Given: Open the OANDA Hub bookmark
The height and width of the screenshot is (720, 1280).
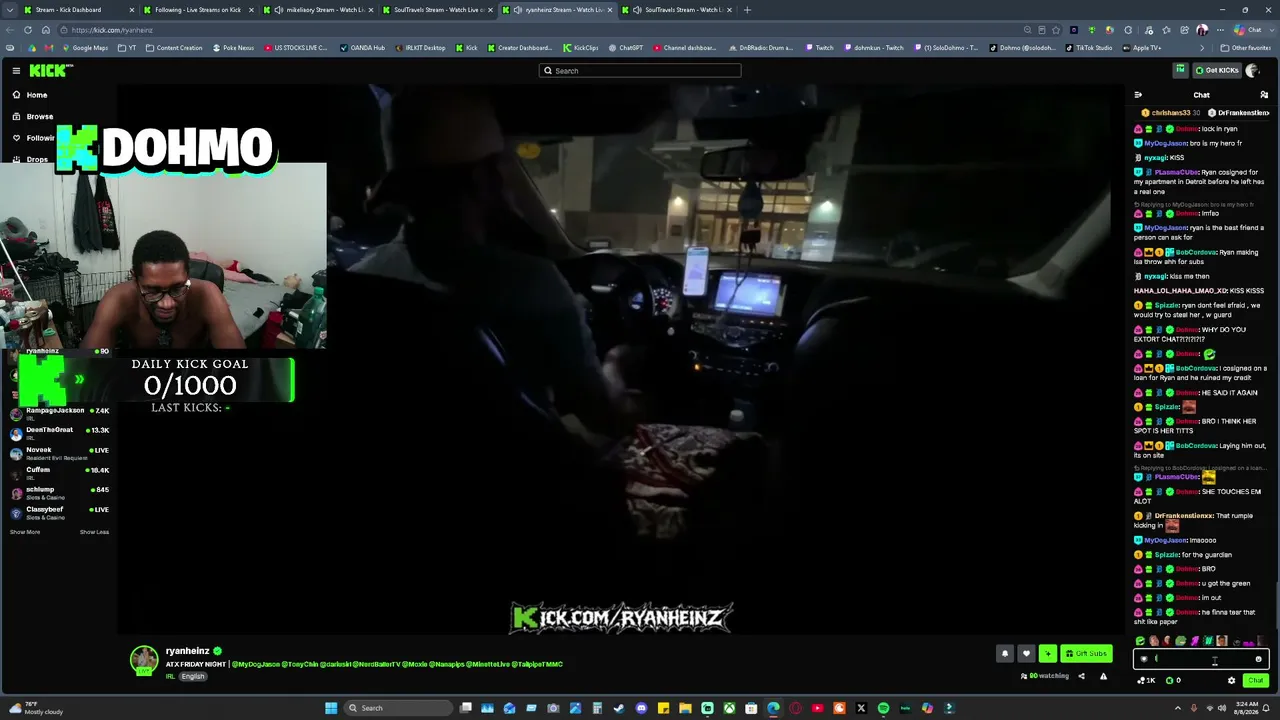Looking at the screenshot, I should pos(362,48).
